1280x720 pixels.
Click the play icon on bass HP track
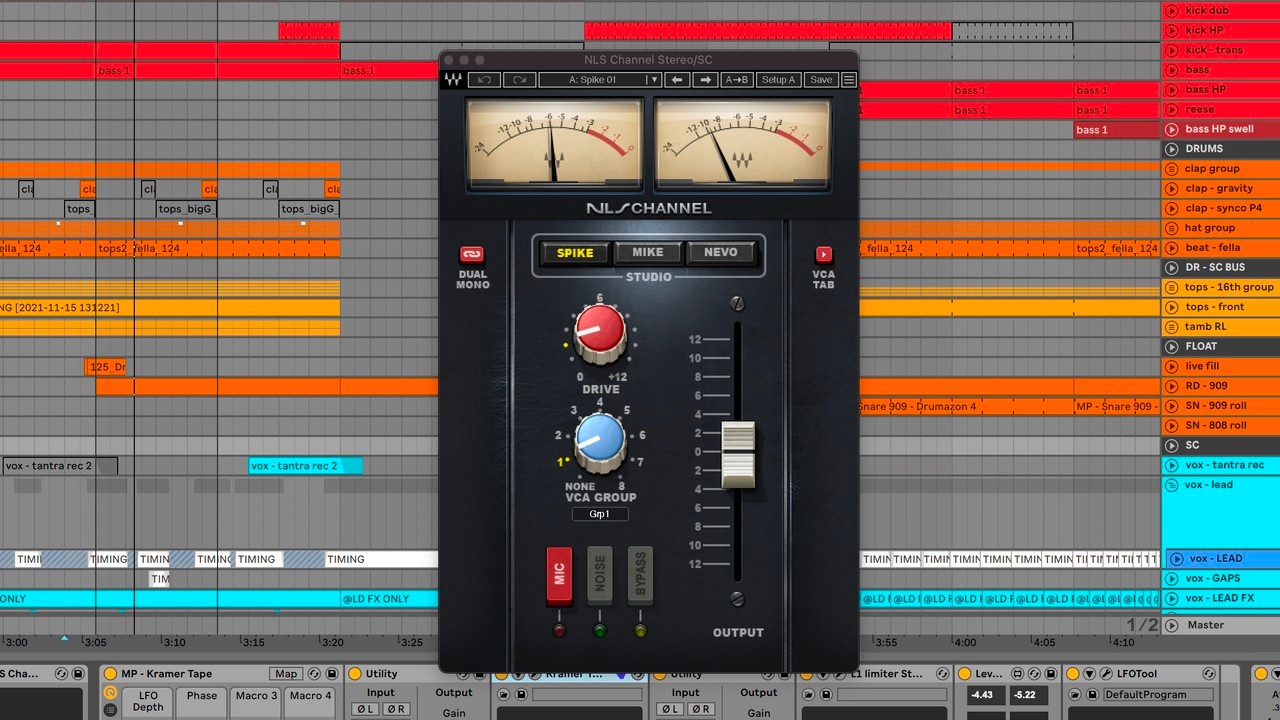pos(1171,90)
